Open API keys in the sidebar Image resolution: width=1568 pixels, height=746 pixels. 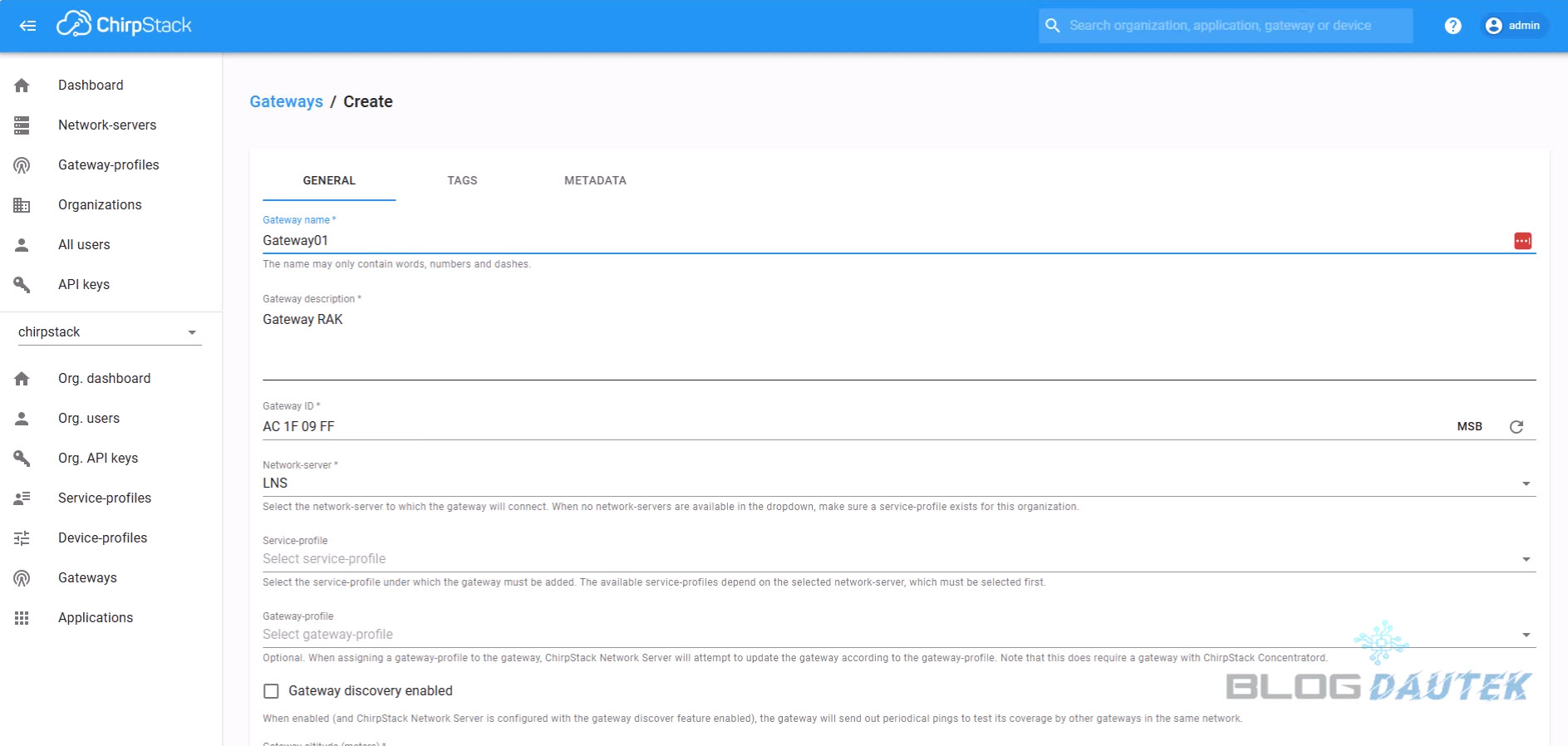click(83, 285)
